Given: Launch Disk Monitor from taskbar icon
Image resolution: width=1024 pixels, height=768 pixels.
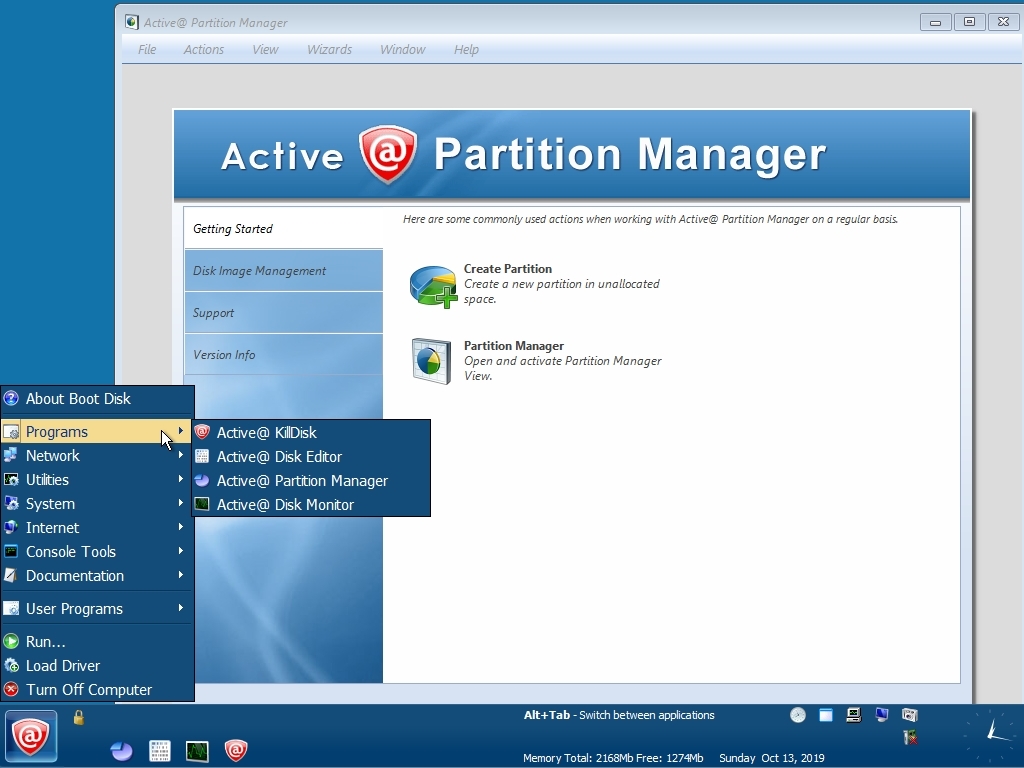Looking at the screenshot, I should pos(197,751).
